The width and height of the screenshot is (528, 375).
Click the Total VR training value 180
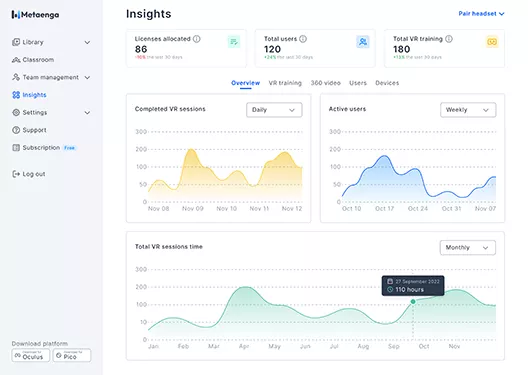click(x=401, y=49)
